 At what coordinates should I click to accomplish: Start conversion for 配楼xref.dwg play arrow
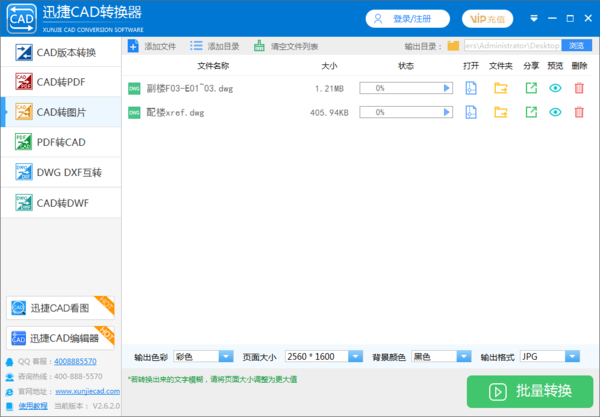(447, 112)
